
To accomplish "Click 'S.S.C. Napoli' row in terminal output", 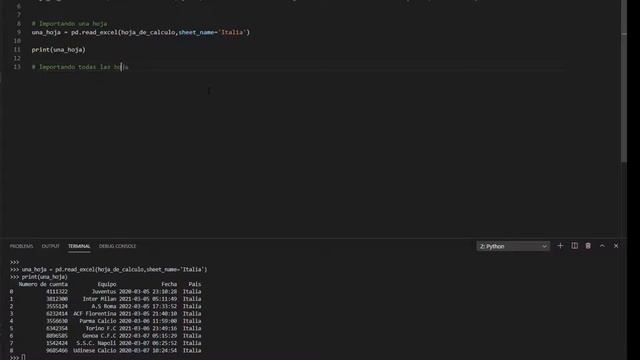I will [105, 343].
